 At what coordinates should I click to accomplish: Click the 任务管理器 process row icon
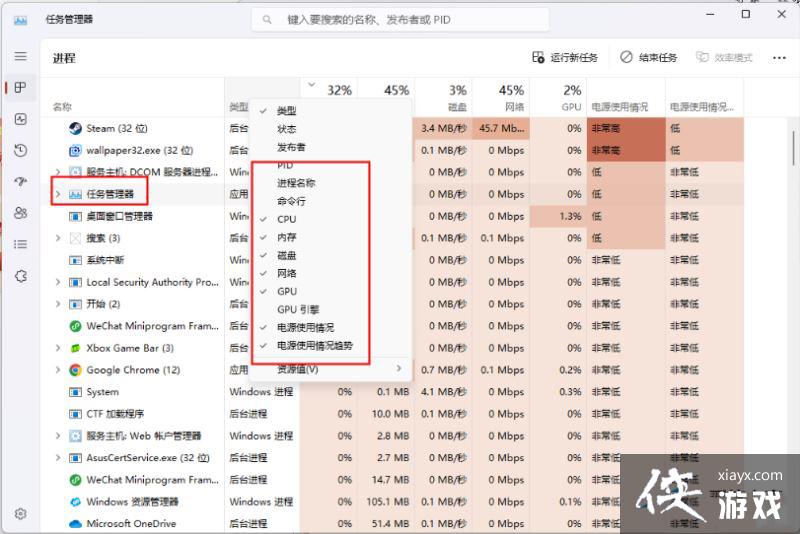pyautogui.click(x=75, y=194)
